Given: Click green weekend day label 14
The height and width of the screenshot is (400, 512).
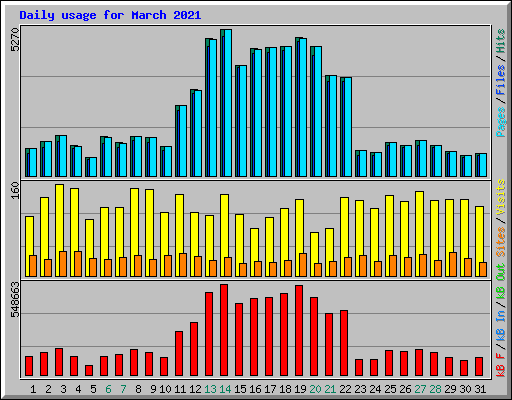Looking at the screenshot, I should [225, 389].
